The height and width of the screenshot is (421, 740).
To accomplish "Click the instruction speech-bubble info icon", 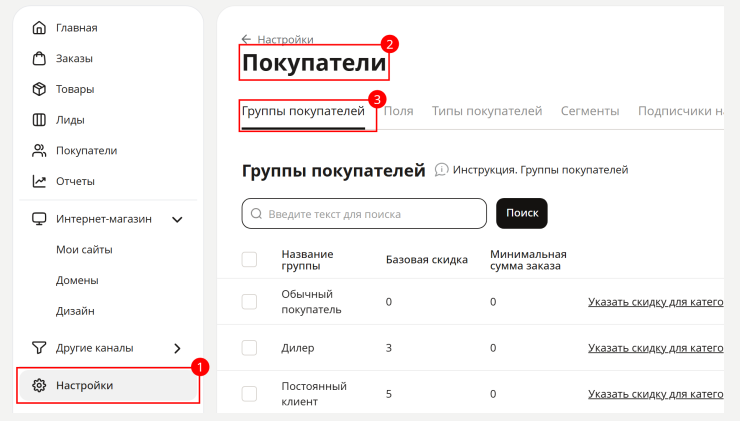I will coord(441,169).
